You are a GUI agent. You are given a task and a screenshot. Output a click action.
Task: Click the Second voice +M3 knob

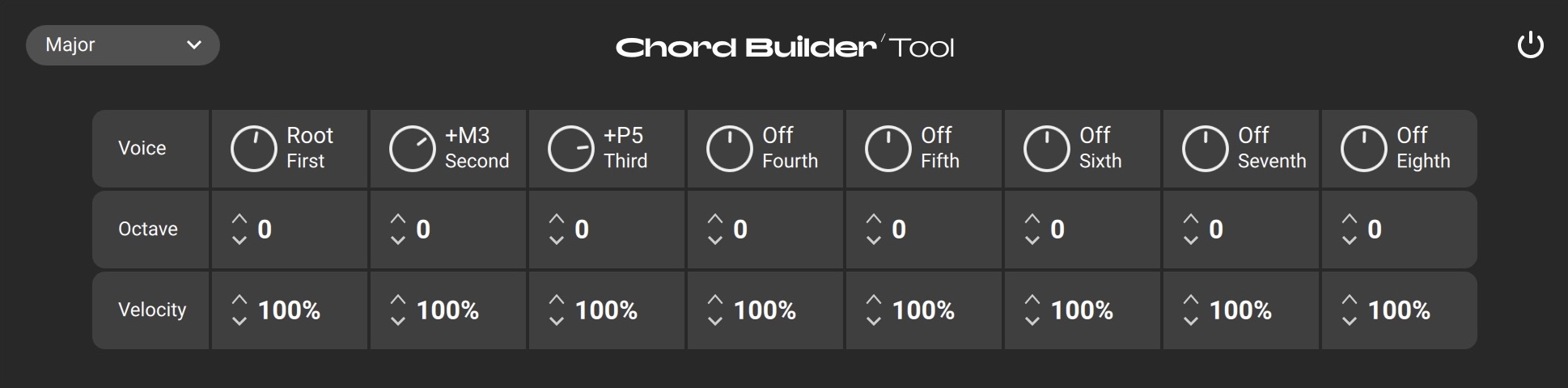[413, 149]
